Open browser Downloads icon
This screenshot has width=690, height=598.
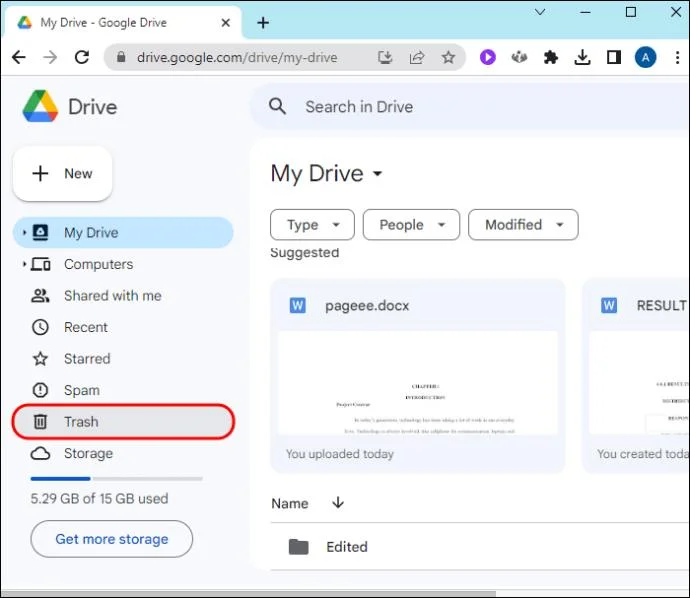click(x=582, y=57)
